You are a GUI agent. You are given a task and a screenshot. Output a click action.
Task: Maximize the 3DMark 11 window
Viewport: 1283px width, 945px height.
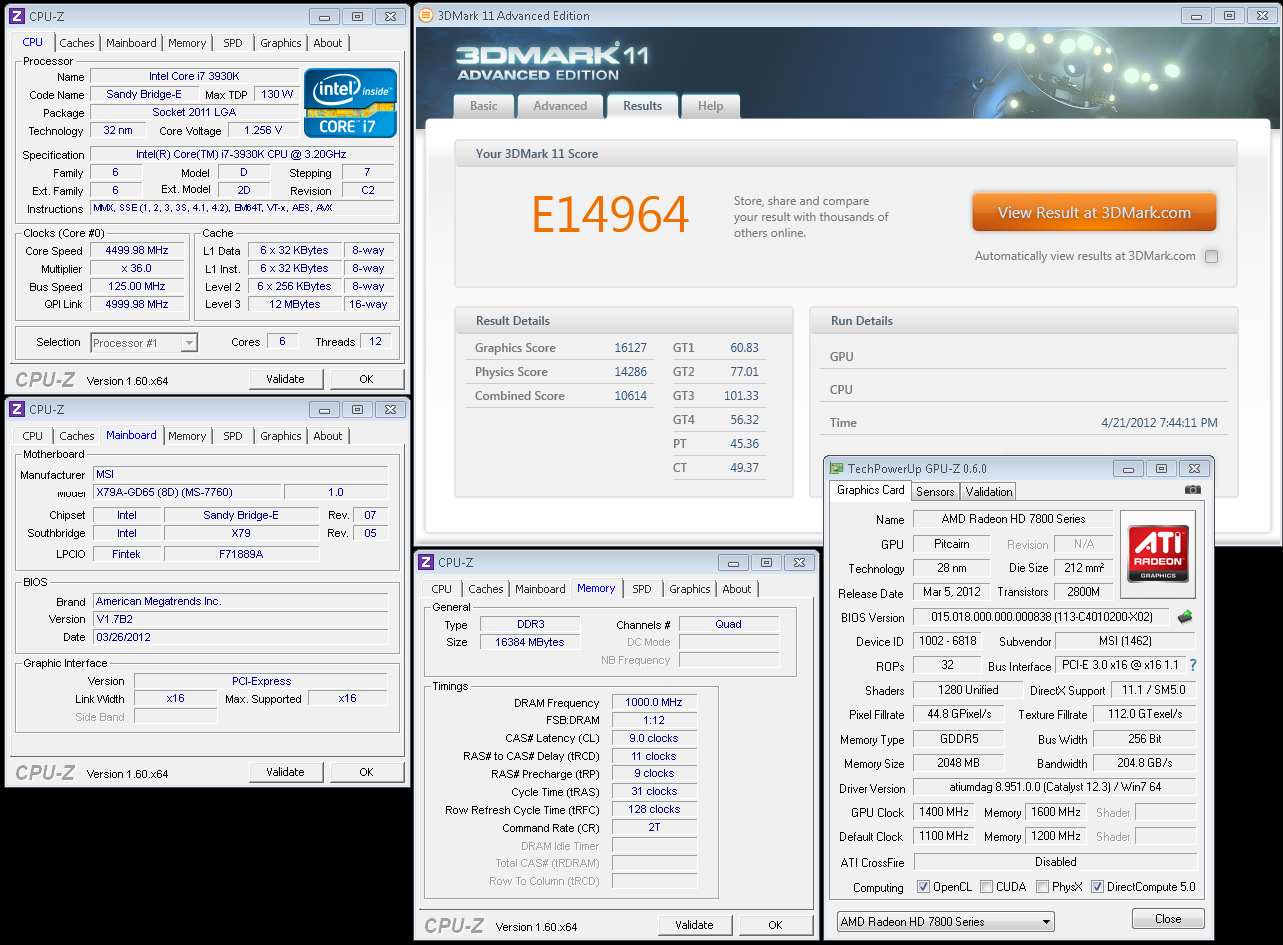pos(1229,15)
